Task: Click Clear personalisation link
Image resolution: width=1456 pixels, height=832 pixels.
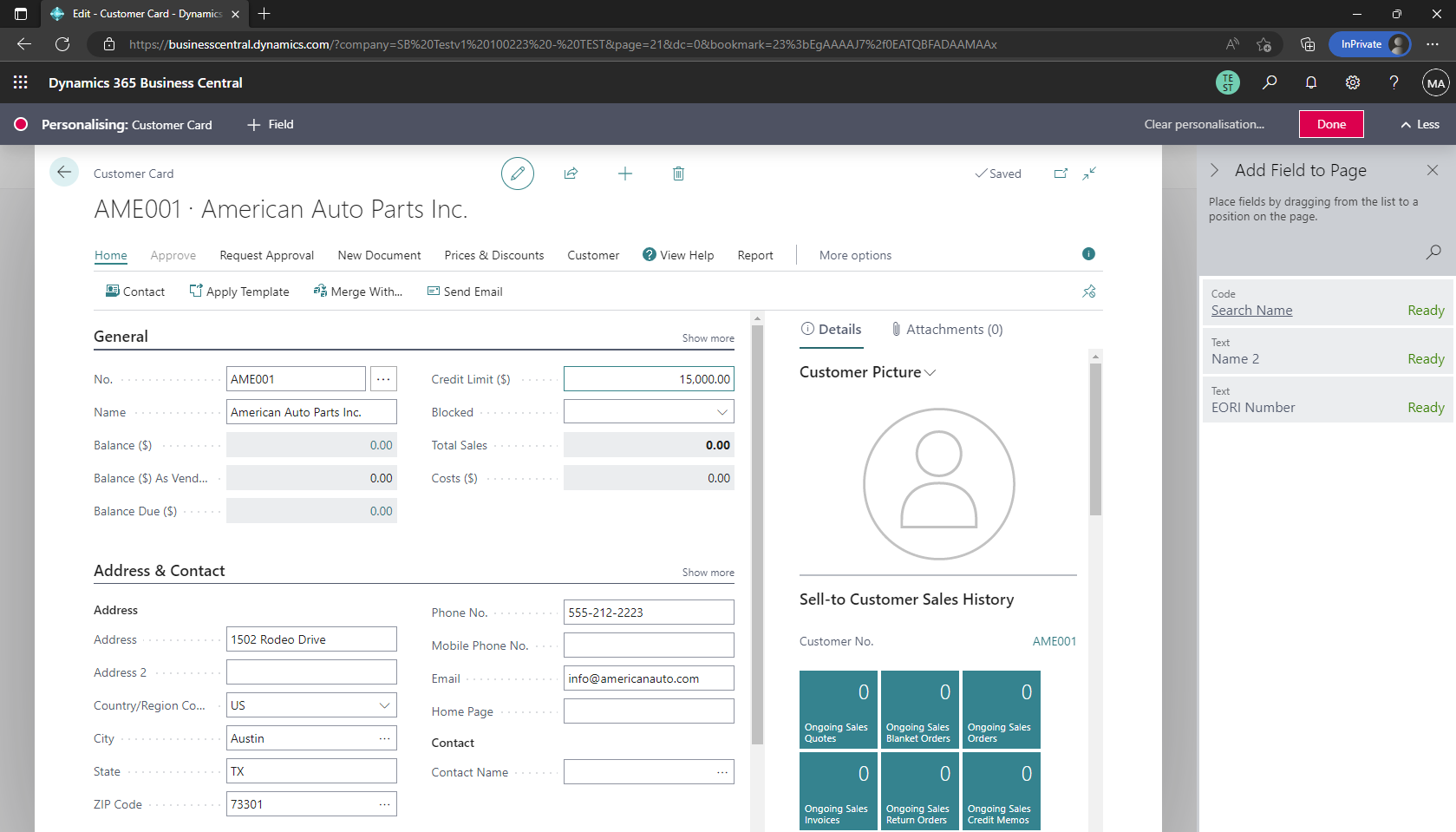Action: click(x=1204, y=124)
